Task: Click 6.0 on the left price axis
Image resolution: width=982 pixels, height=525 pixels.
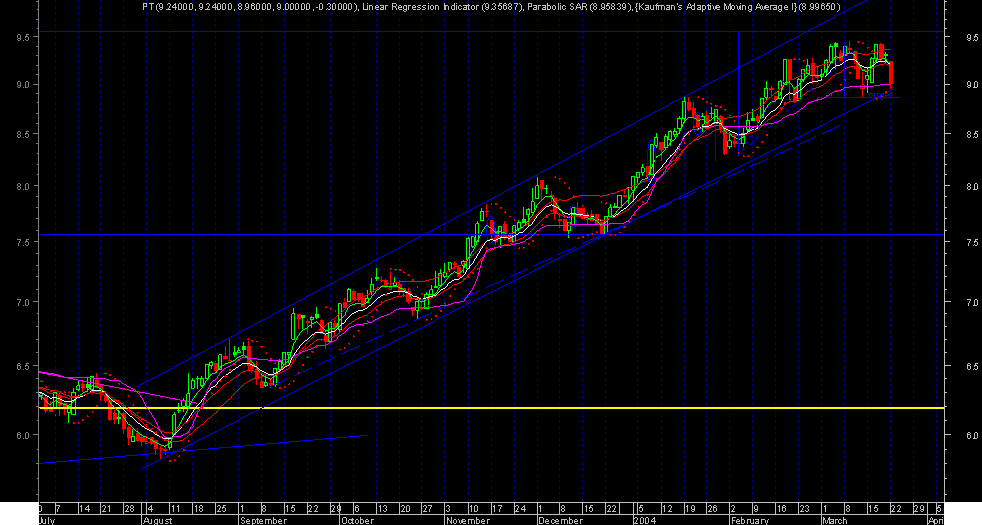Action: pos(23,435)
